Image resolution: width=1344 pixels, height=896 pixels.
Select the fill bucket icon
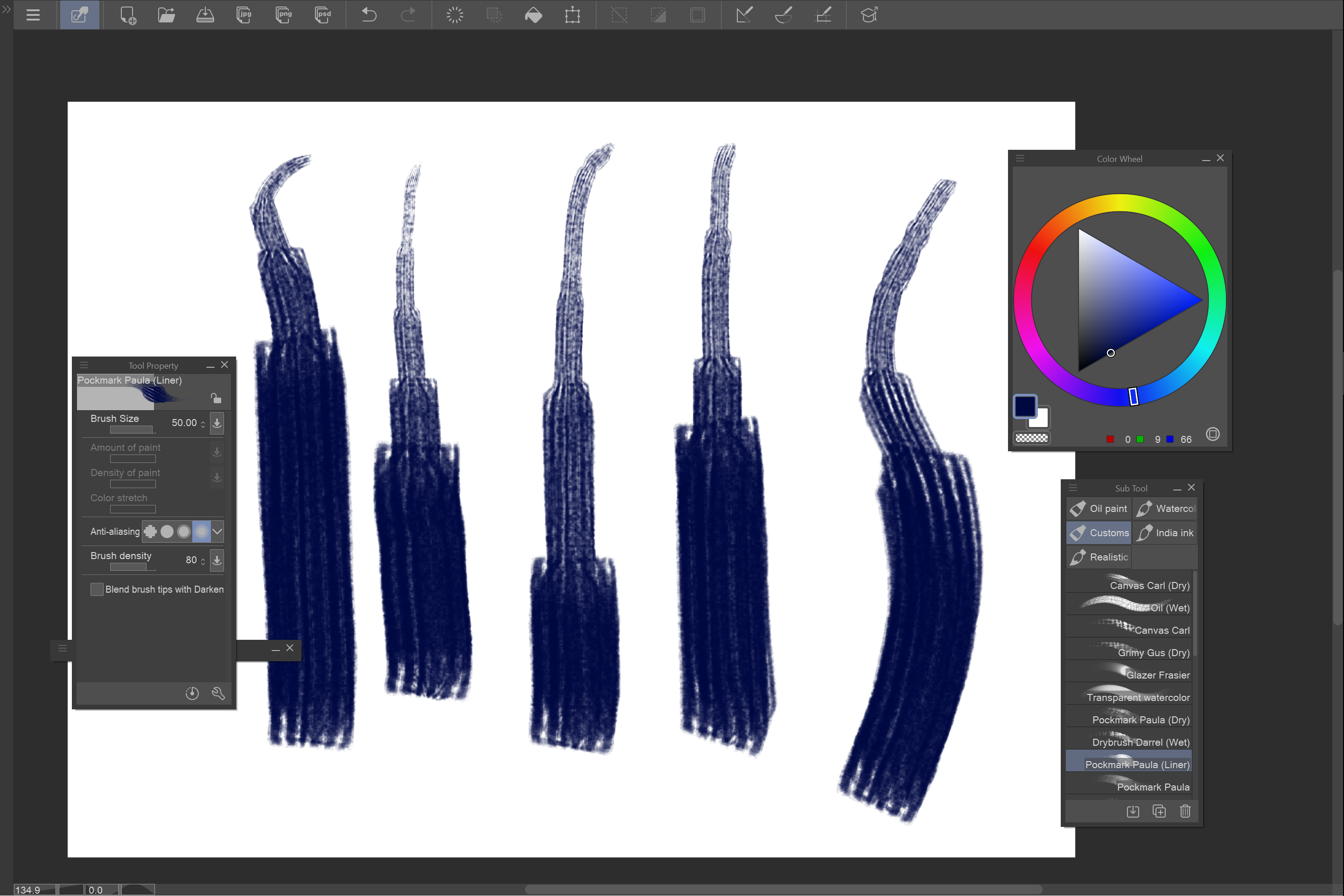tap(533, 15)
